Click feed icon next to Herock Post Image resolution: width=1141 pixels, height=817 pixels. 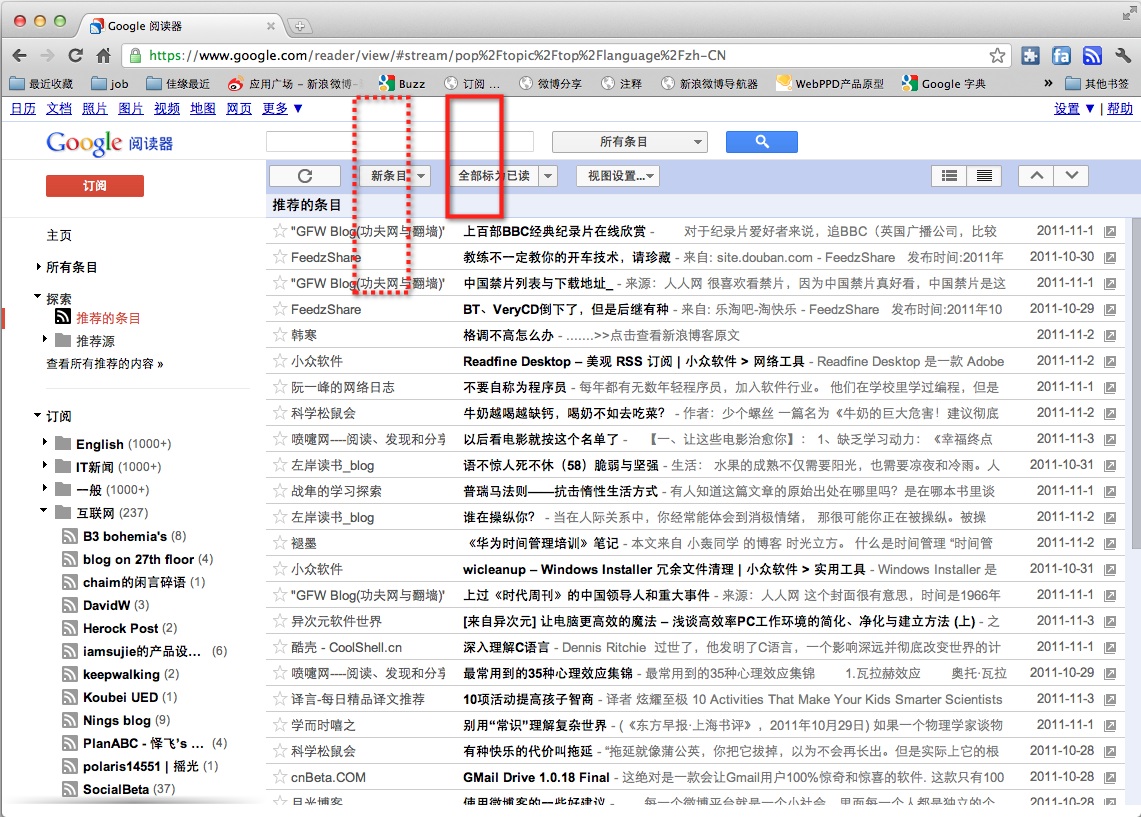point(70,629)
